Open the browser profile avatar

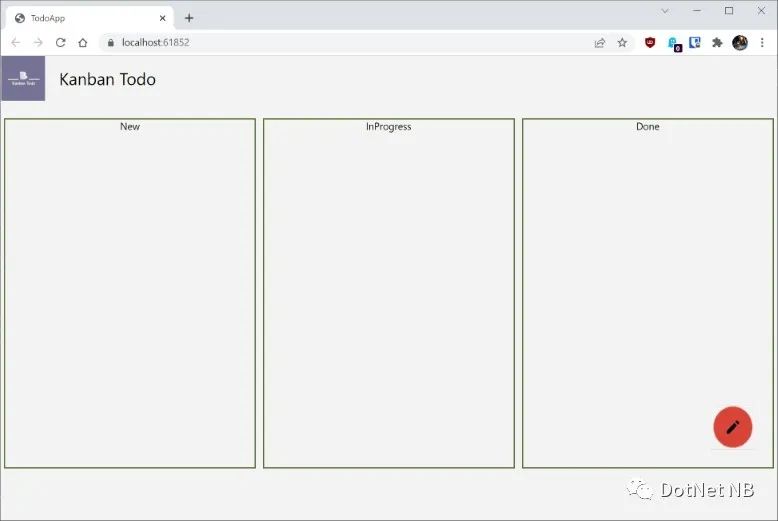[x=740, y=43]
